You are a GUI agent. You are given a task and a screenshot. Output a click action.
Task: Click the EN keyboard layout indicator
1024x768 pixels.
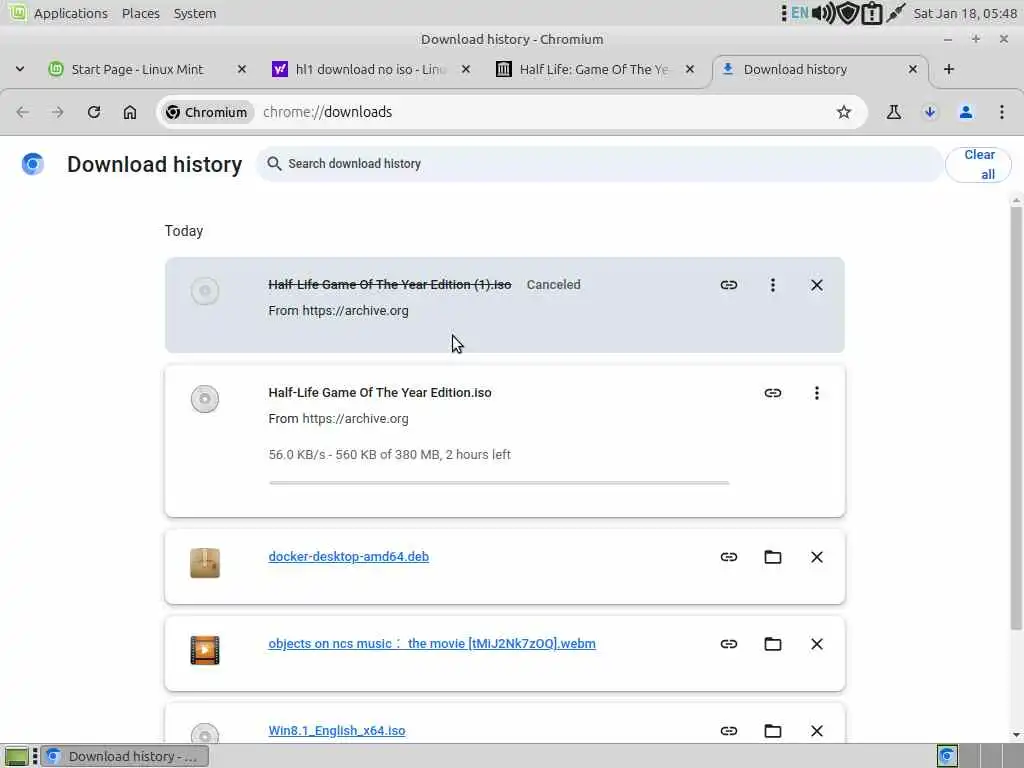point(800,13)
